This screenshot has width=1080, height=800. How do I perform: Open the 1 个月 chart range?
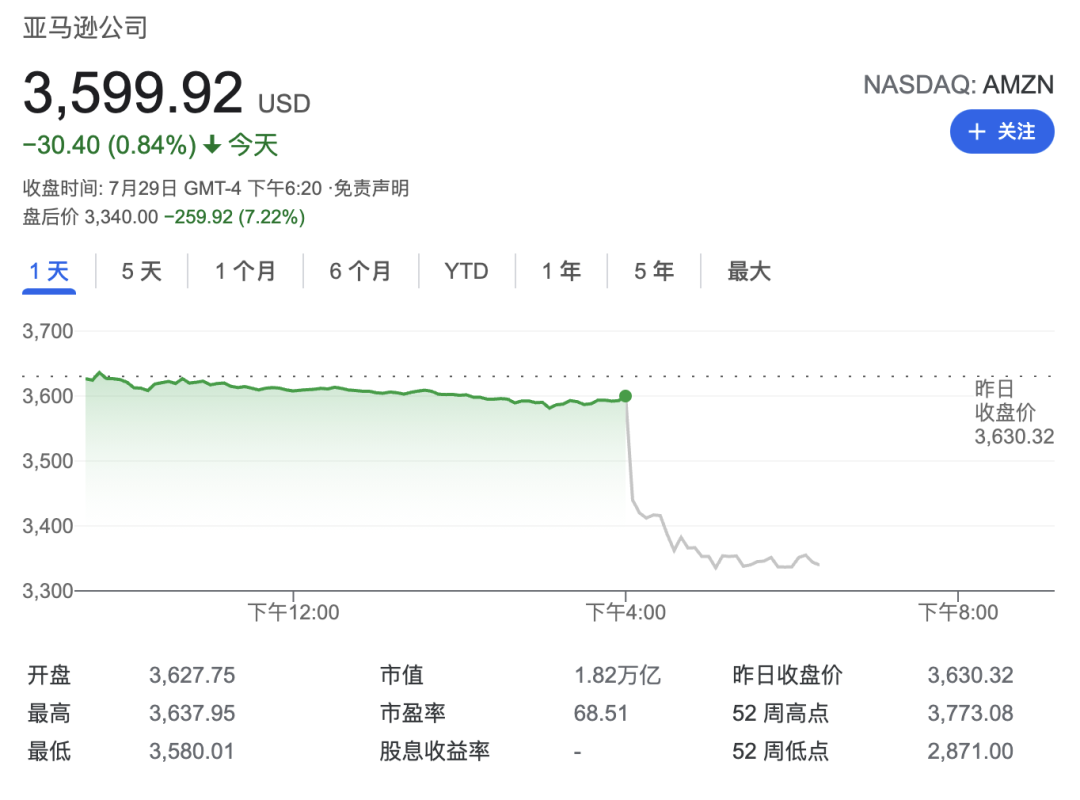click(245, 271)
